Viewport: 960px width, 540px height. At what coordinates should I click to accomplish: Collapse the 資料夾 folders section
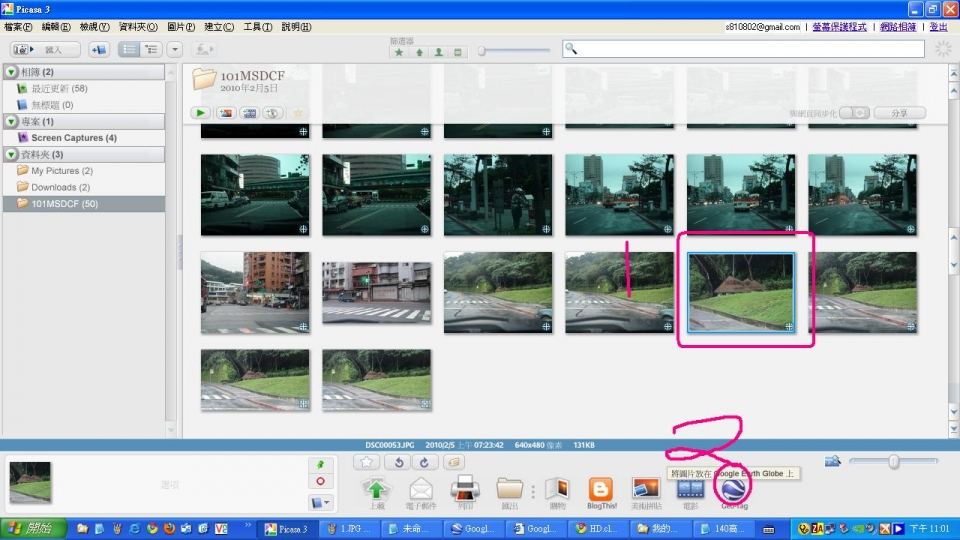(x=11, y=154)
